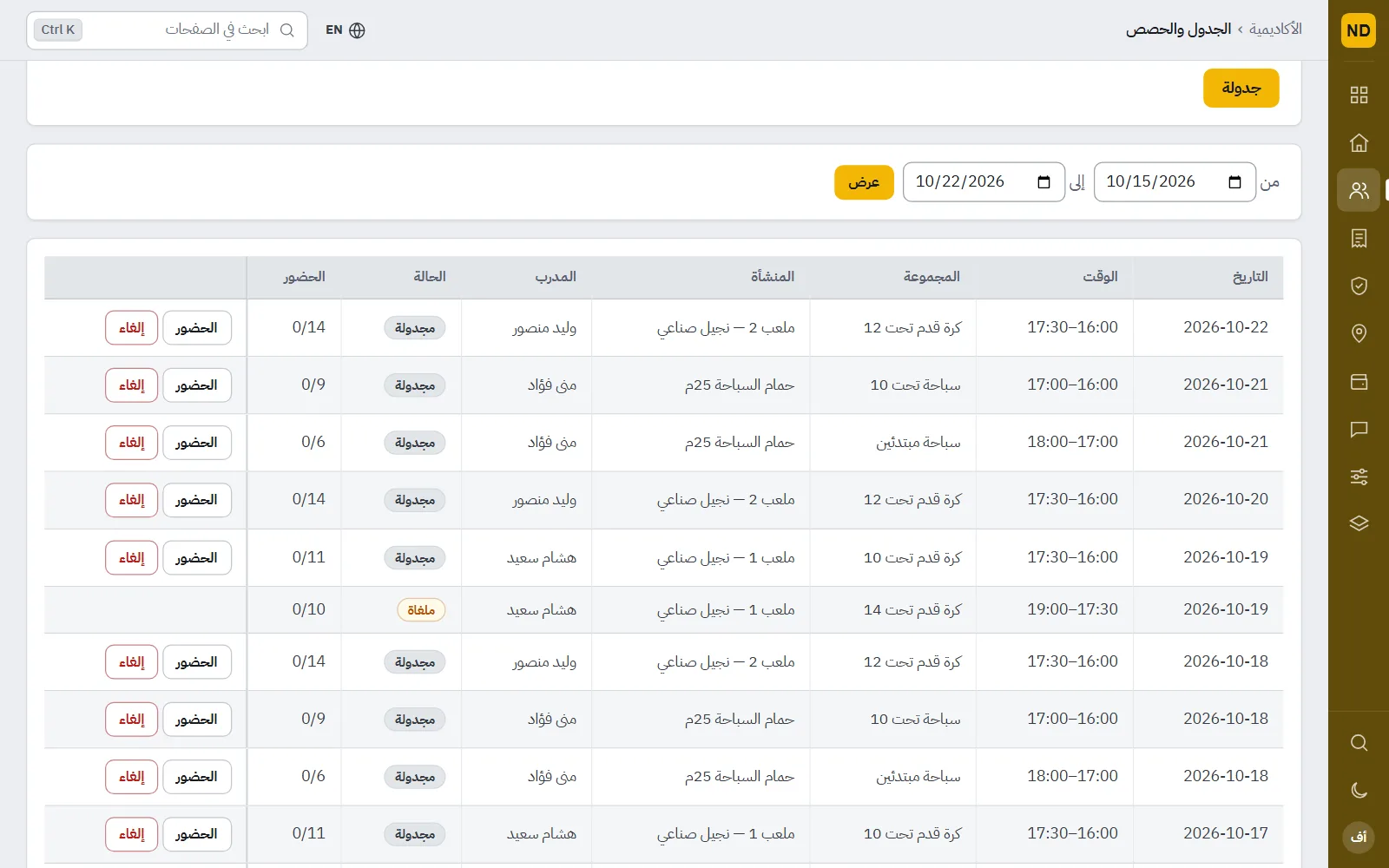1389x868 pixels.
Task: Click الأكاديمية breadcrumb link
Action: click(1275, 30)
